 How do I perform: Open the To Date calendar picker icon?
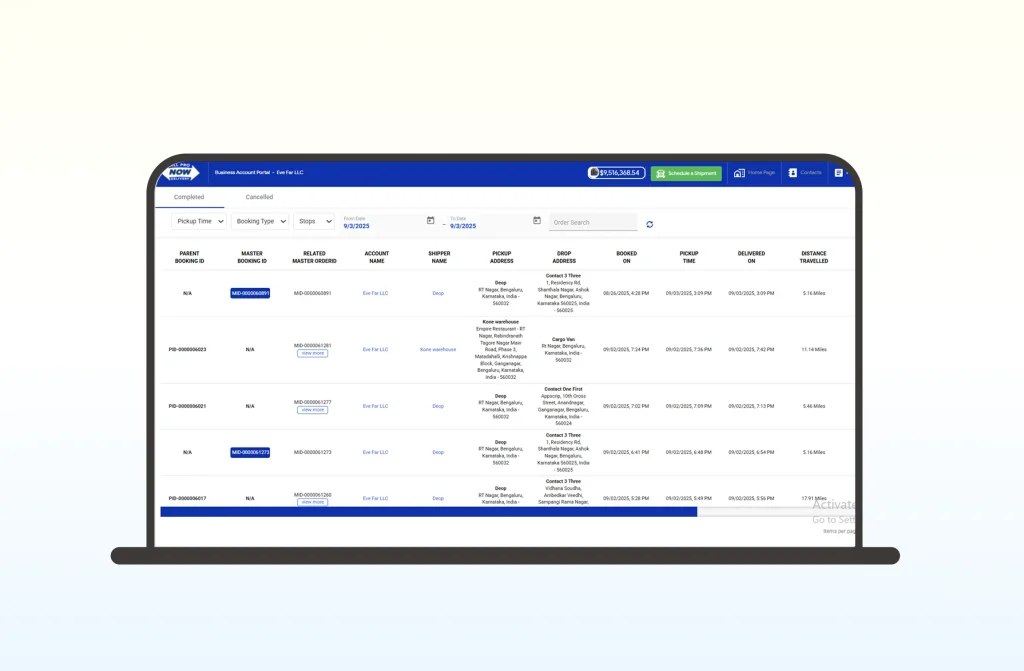click(537, 221)
